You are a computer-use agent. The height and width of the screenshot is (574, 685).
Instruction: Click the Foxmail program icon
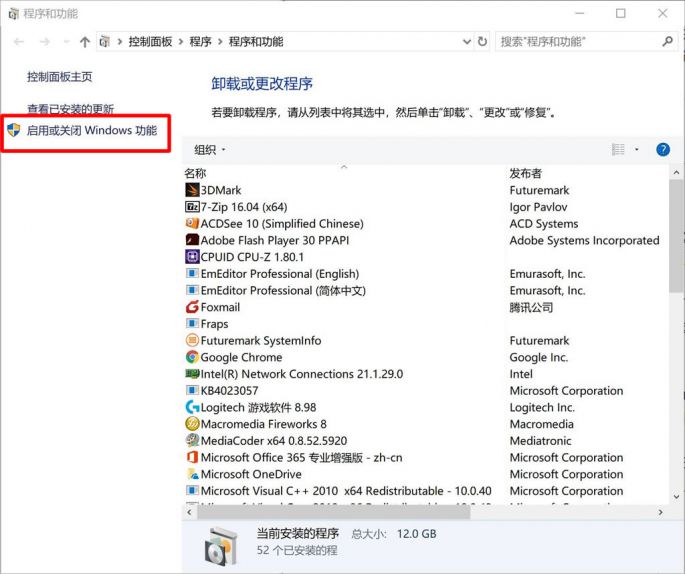coord(192,307)
